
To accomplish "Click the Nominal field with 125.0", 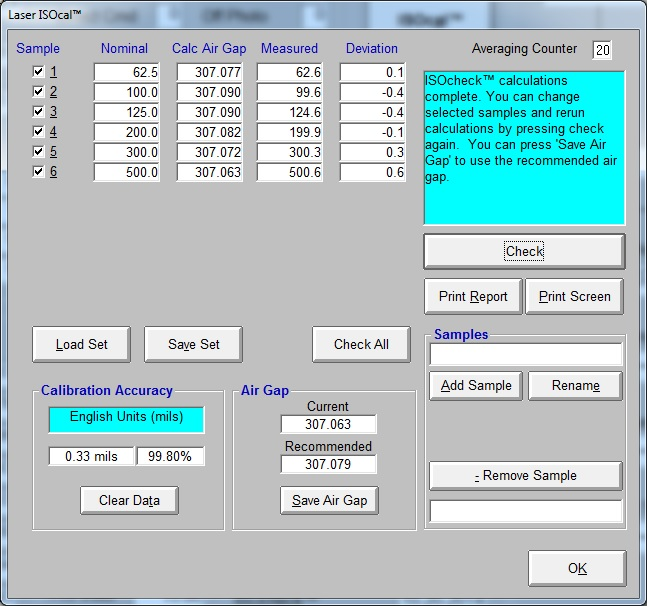I will tap(127, 112).
